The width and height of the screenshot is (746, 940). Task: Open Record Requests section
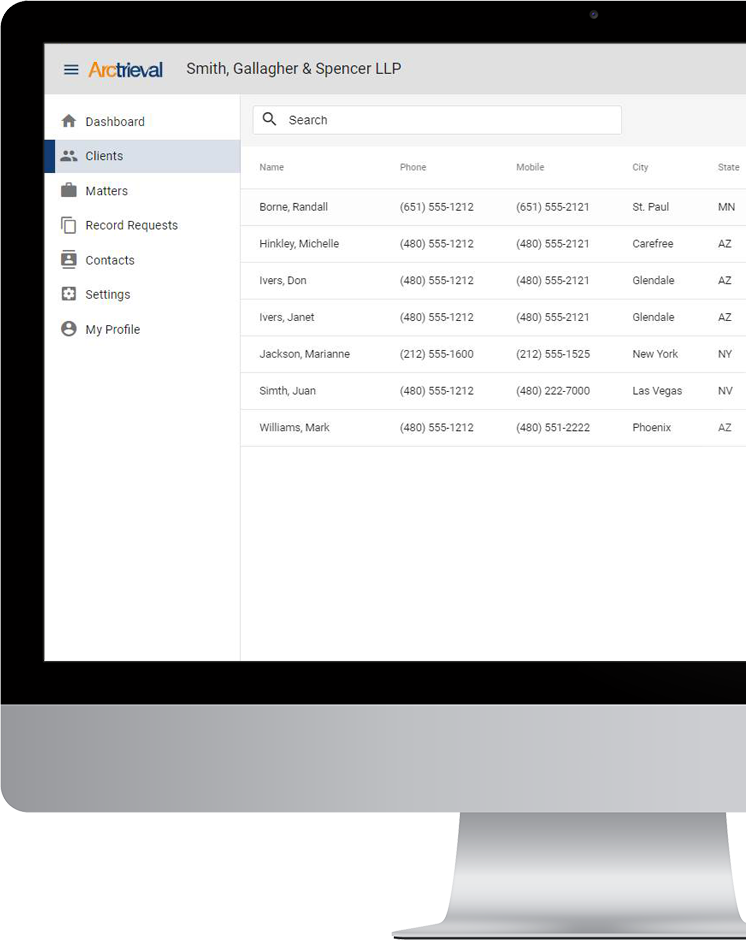coord(143,225)
